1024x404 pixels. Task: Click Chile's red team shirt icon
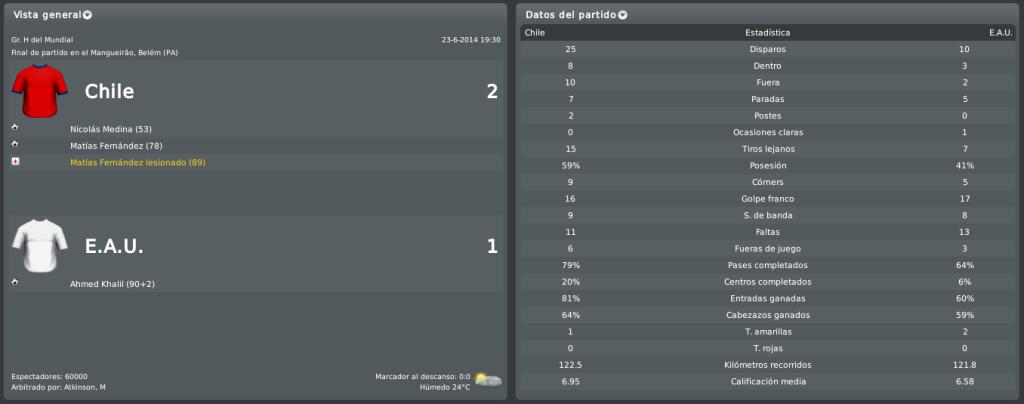40,91
